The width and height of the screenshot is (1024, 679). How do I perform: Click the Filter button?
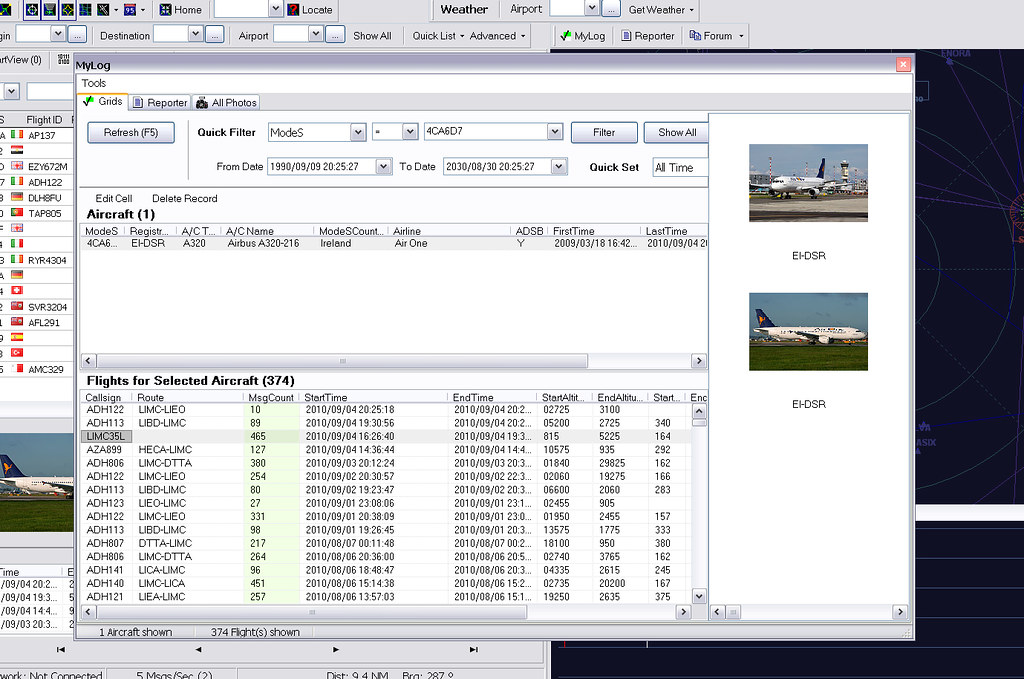click(604, 133)
